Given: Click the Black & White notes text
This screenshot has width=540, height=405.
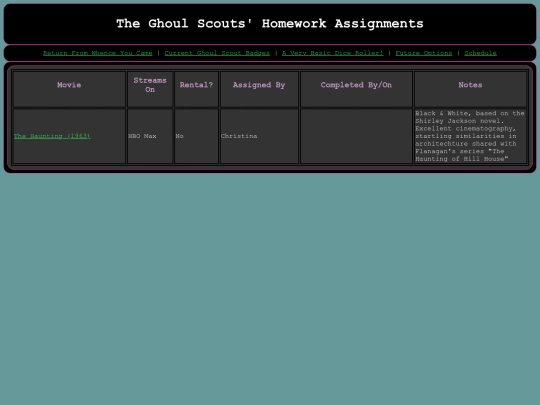Looking at the screenshot, I should tap(470, 136).
